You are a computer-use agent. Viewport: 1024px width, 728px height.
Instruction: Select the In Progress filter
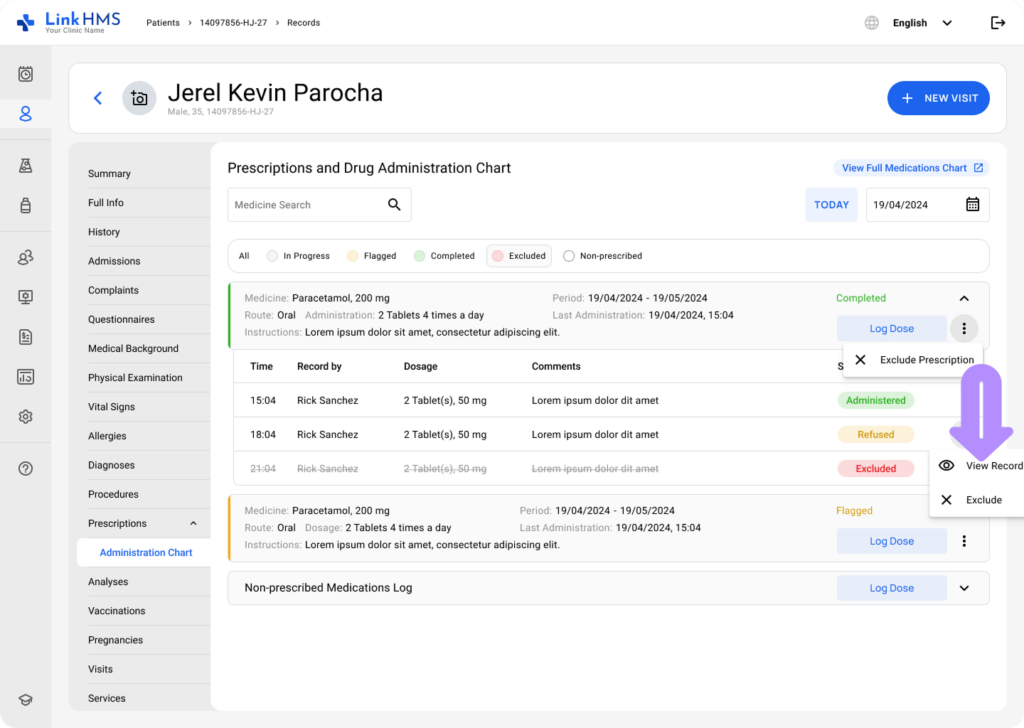click(298, 256)
